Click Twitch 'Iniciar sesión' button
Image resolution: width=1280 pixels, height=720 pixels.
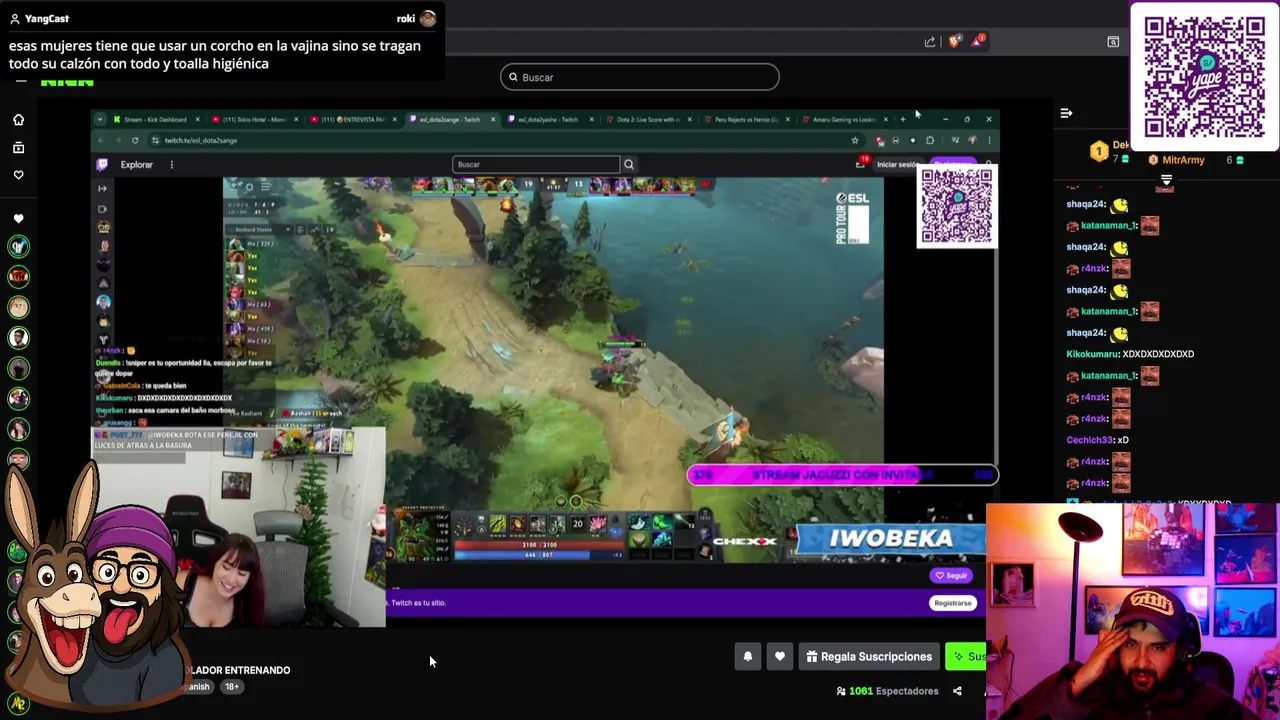pos(898,165)
